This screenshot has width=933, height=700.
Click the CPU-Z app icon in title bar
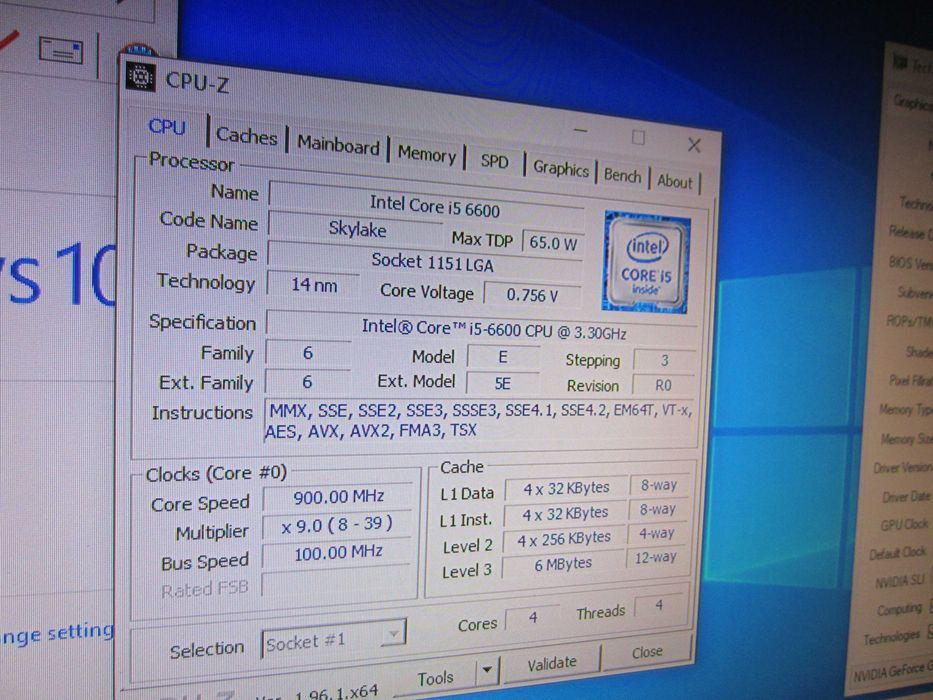point(141,77)
